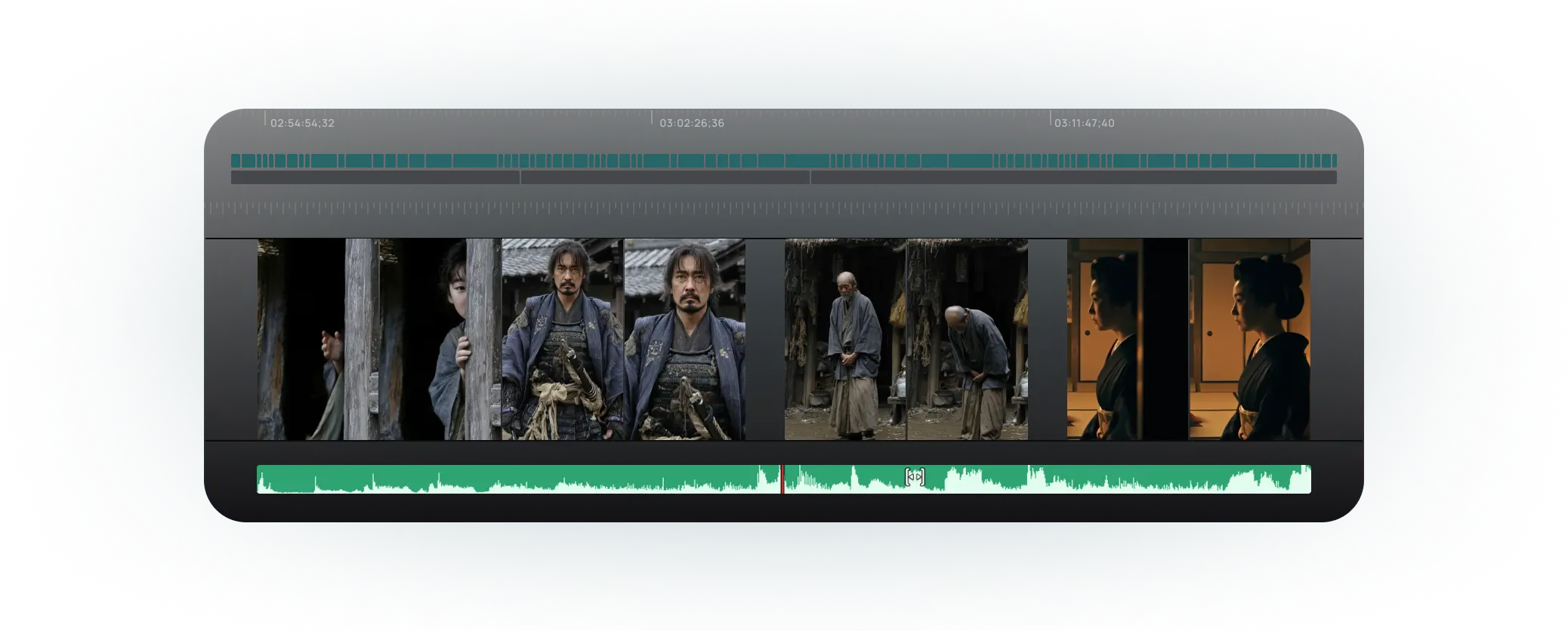This screenshot has height=631, width=1568.
Task: Select the thumbnail of the child peeking behind the post
Action: (440, 340)
